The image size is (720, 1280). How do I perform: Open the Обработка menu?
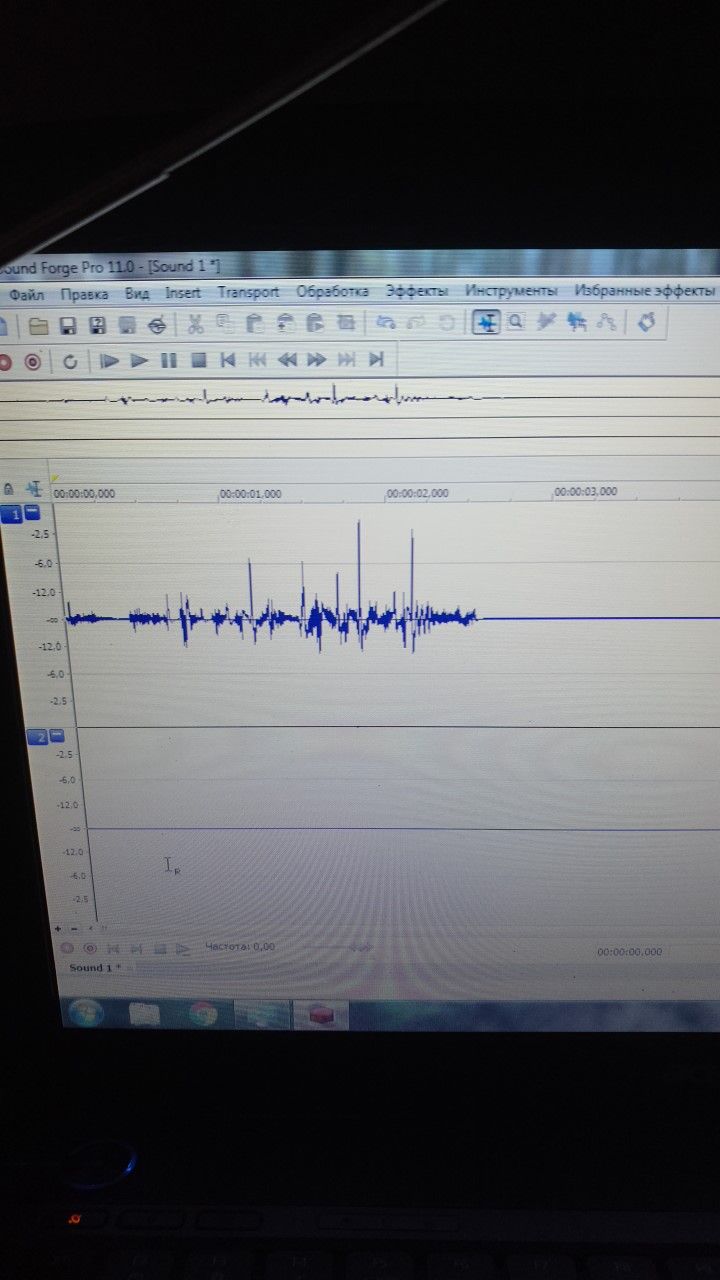click(x=333, y=292)
